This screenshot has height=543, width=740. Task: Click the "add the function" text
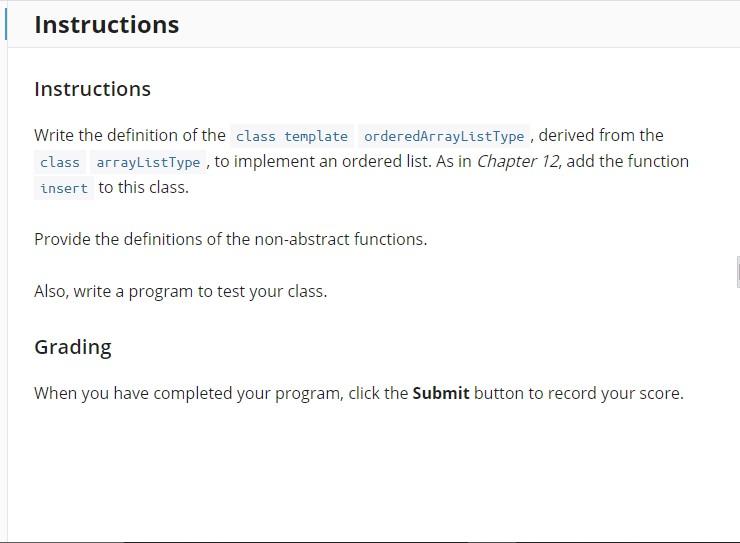(628, 161)
